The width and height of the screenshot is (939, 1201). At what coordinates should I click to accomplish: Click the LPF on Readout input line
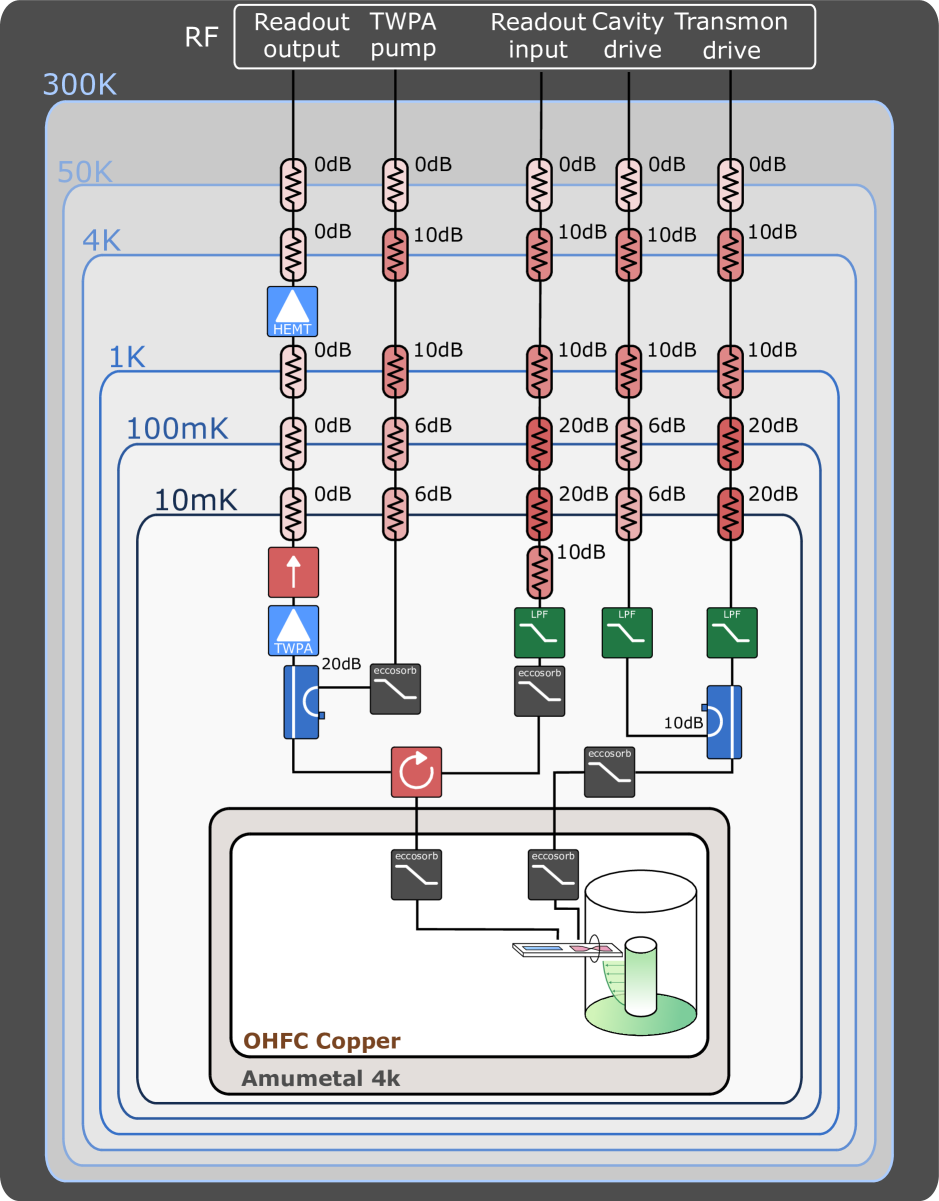pyautogui.click(x=540, y=632)
